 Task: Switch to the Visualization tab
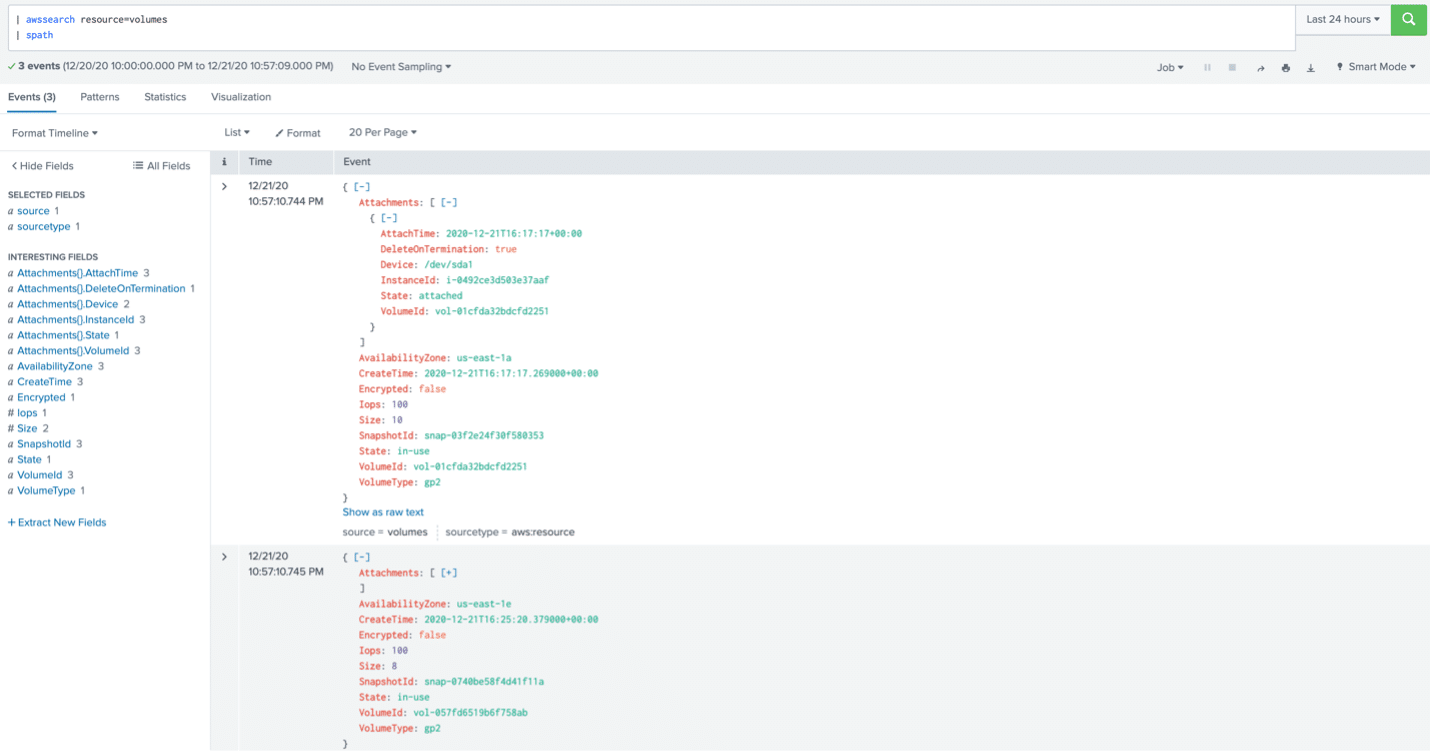tap(241, 97)
